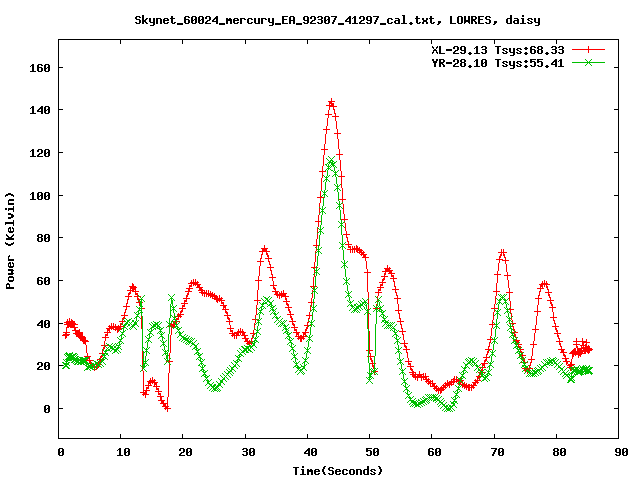Click y-axis tick label 100

[x=40, y=196]
